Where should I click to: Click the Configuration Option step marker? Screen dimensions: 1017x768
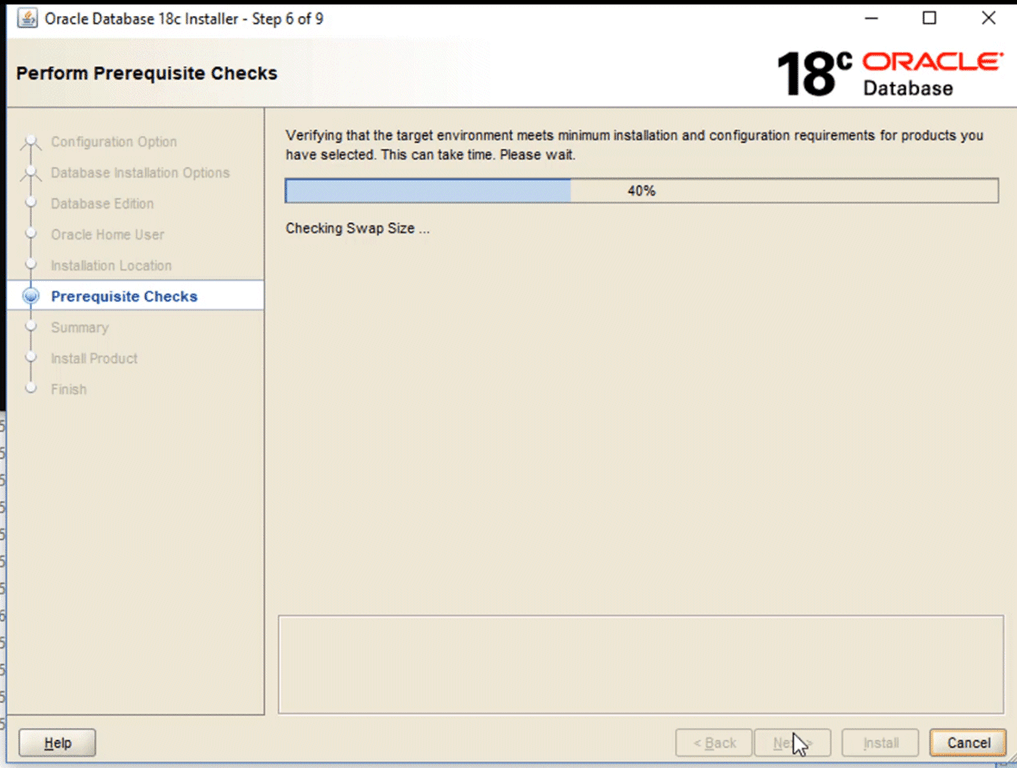tap(30, 142)
